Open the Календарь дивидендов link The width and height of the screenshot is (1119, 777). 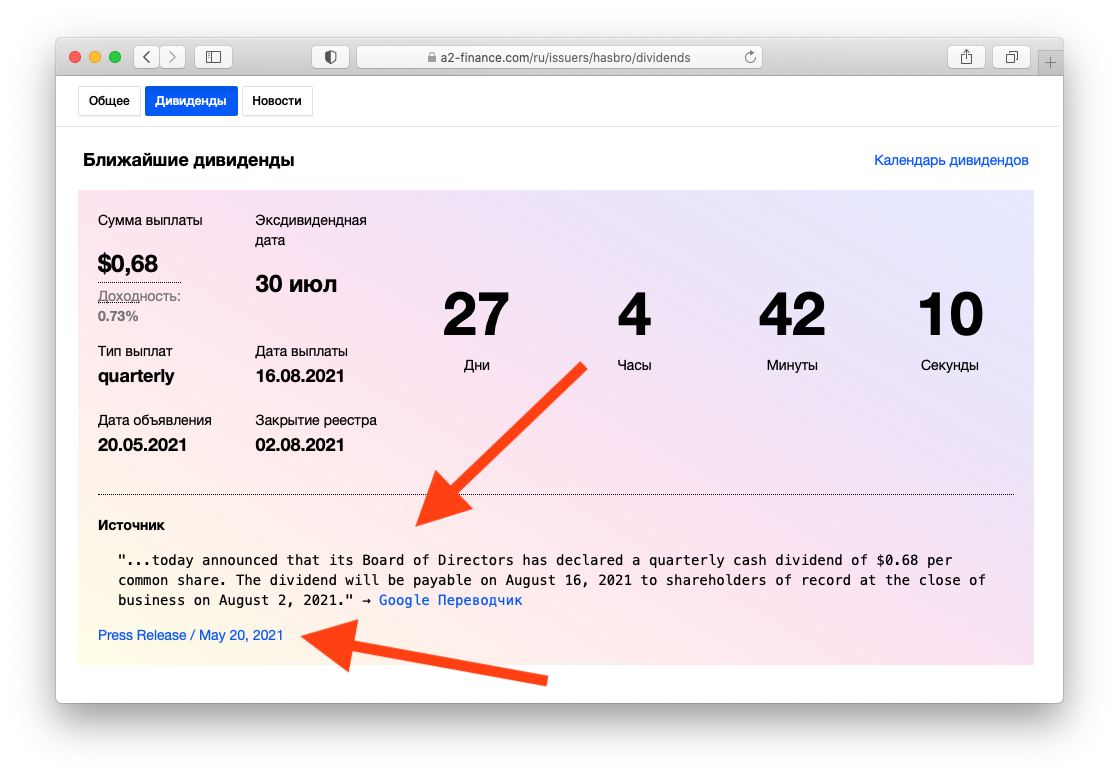pyautogui.click(x=951, y=161)
